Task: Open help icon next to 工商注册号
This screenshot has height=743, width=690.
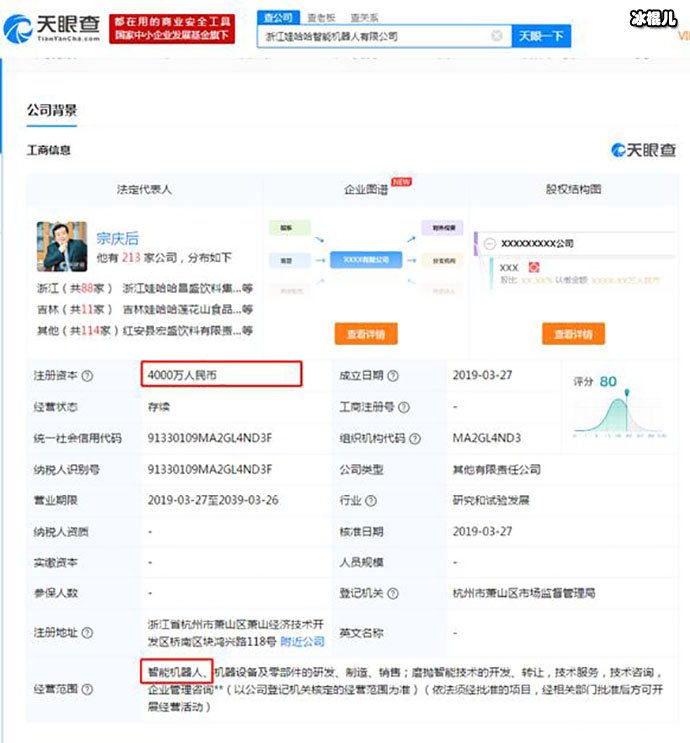Action: coord(404,407)
